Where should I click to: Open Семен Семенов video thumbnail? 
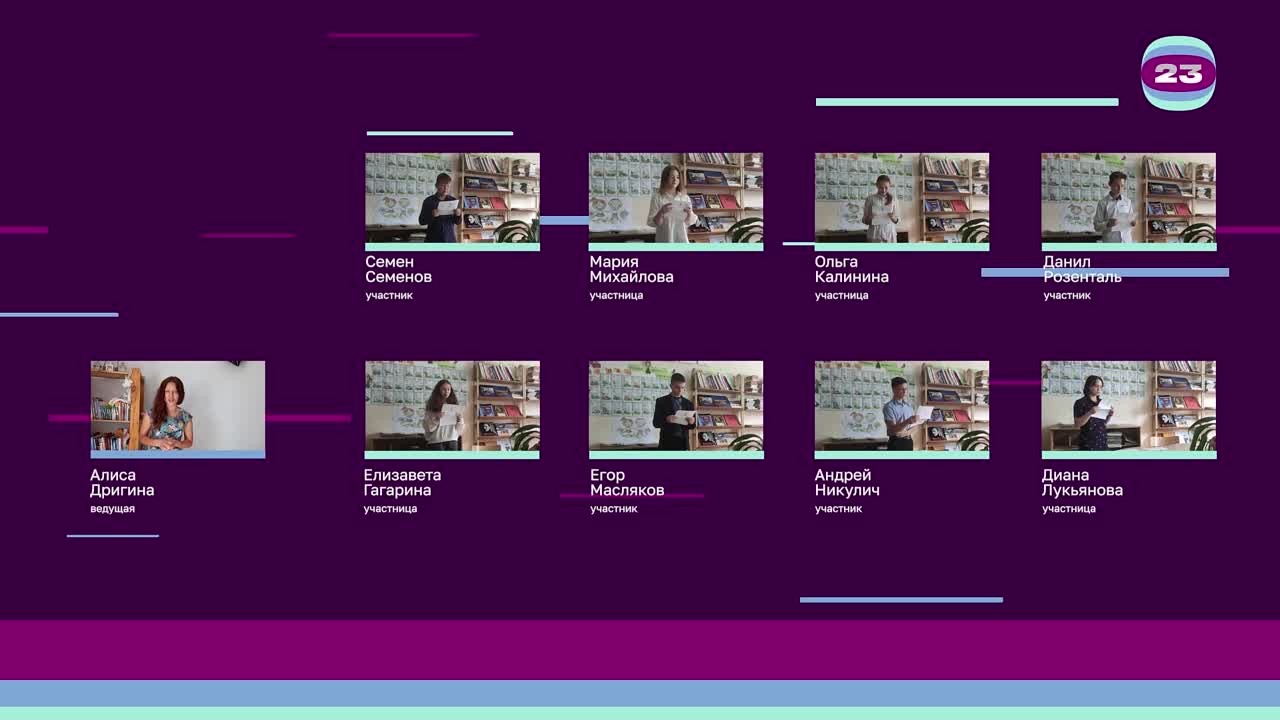coord(452,198)
